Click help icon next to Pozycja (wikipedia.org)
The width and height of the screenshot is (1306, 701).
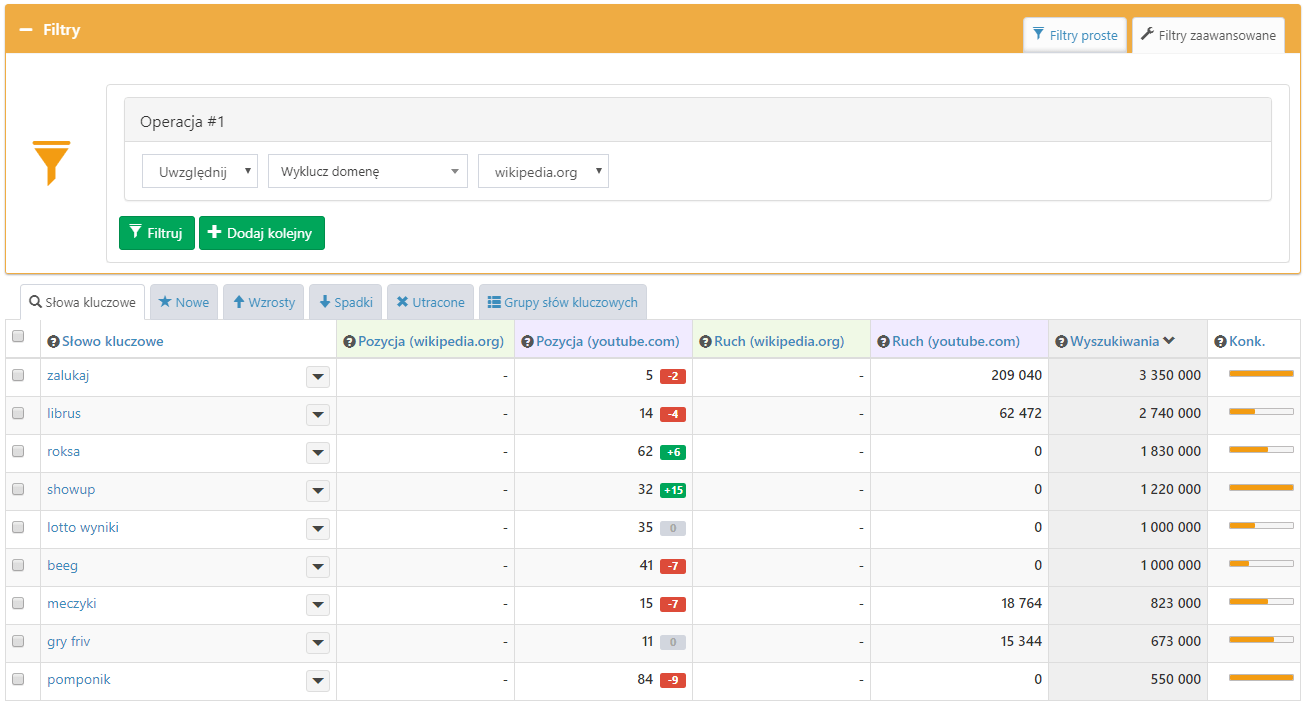[349, 342]
